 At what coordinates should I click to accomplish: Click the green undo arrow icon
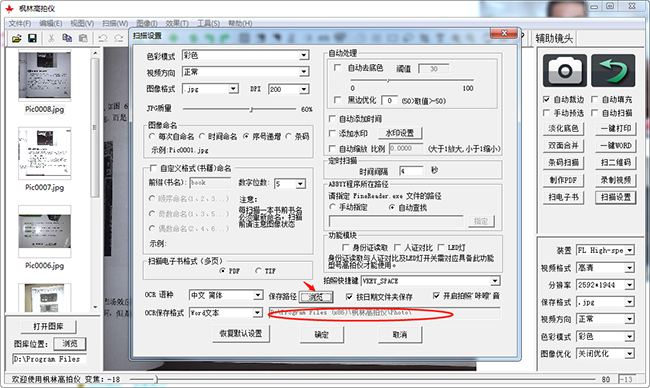click(613, 70)
